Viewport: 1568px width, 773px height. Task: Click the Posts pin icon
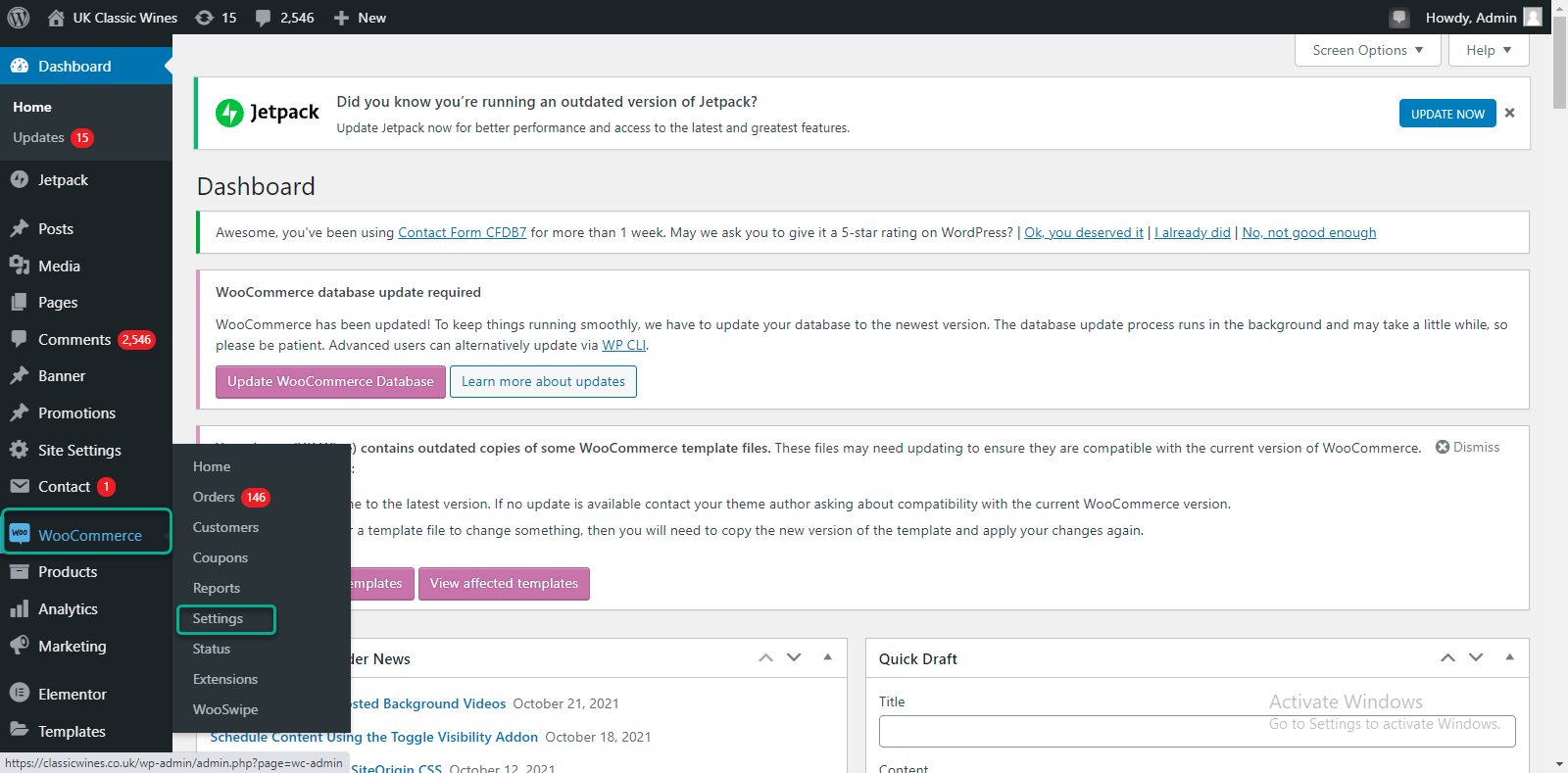click(20, 228)
